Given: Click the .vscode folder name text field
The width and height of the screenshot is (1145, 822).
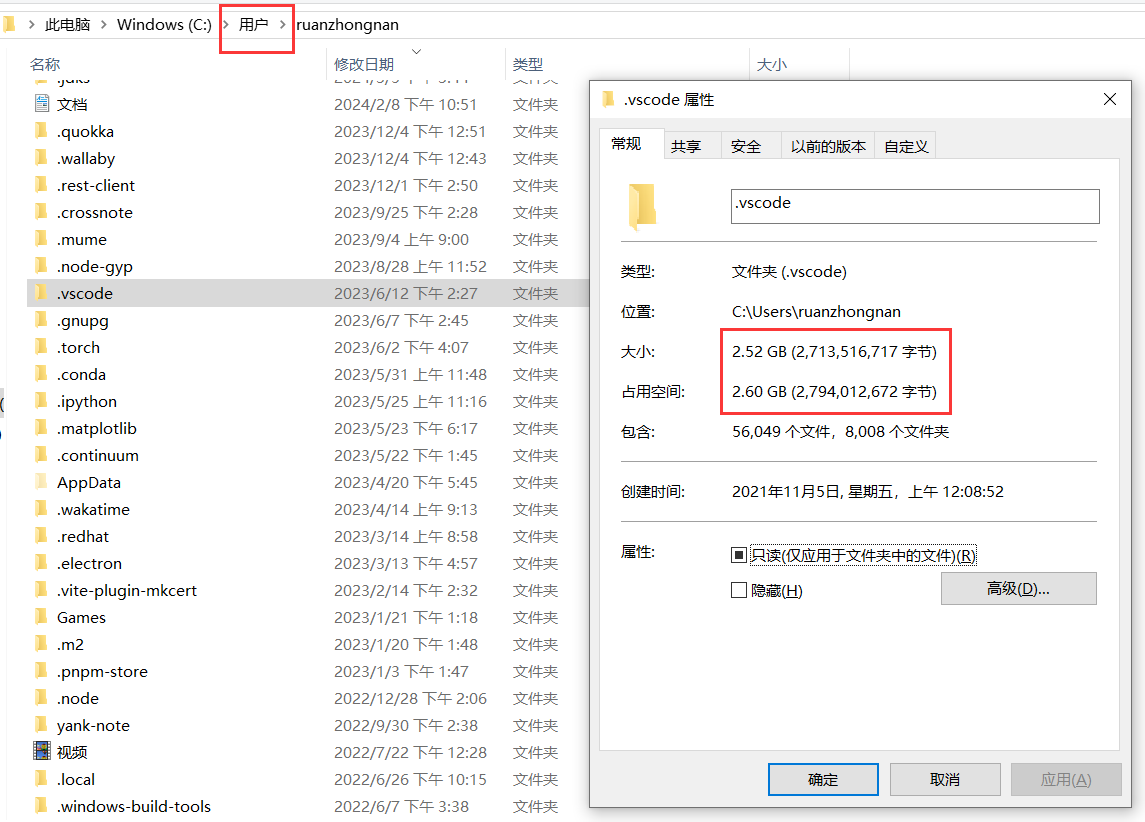Looking at the screenshot, I should tap(915, 206).
